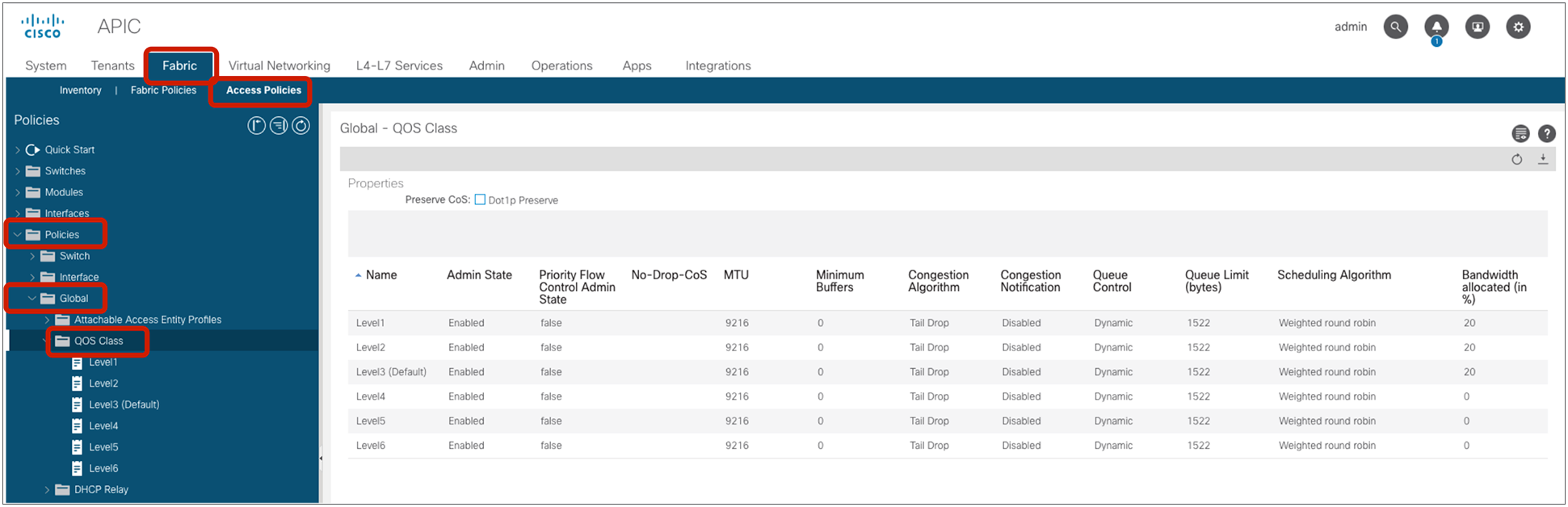This screenshot has width=1568, height=507.
Task: Collapse the Global folder node
Action: point(32,299)
